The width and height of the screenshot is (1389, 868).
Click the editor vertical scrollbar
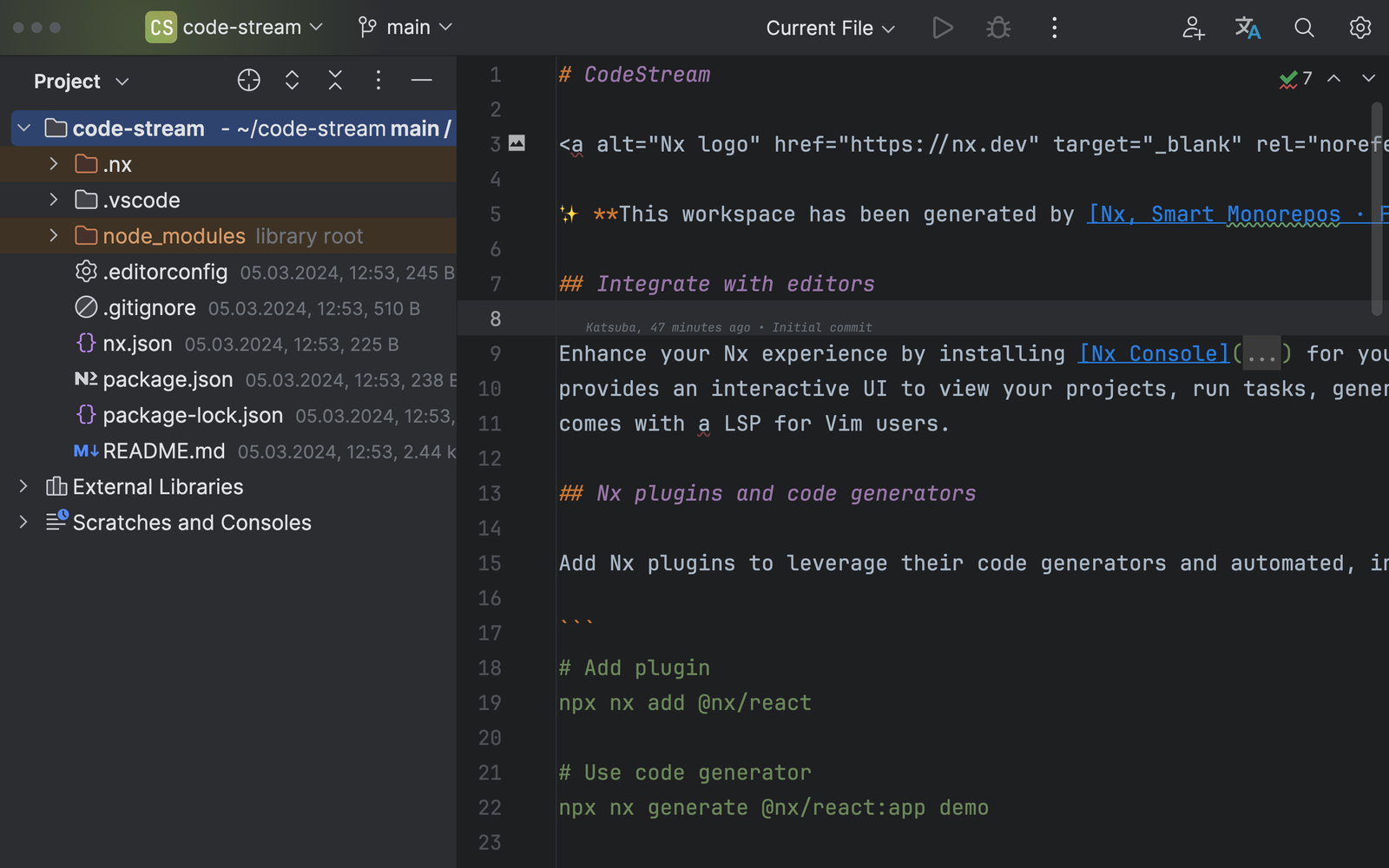tap(1377, 208)
